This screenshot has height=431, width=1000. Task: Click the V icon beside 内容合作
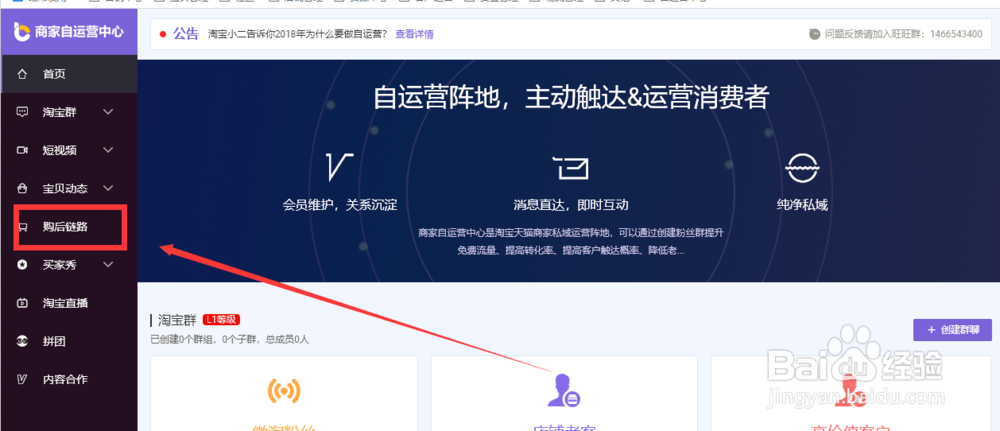[22, 379]
